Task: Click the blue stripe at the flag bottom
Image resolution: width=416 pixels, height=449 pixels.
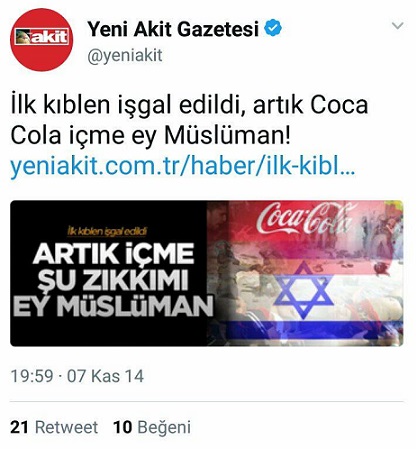Action: coord(313,328)
